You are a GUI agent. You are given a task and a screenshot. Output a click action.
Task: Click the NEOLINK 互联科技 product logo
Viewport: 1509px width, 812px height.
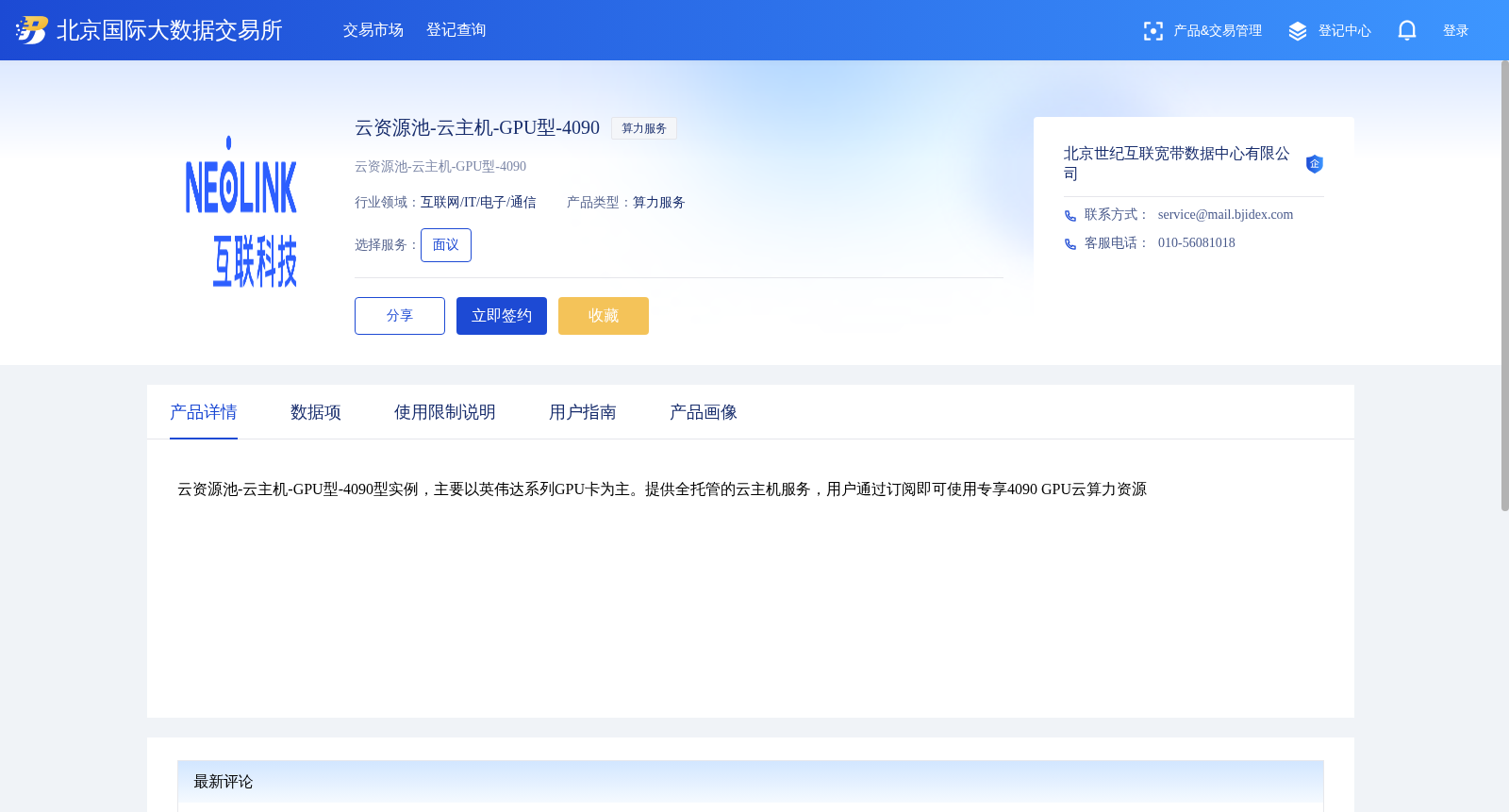pyautogui.click(x=241, y=211)
